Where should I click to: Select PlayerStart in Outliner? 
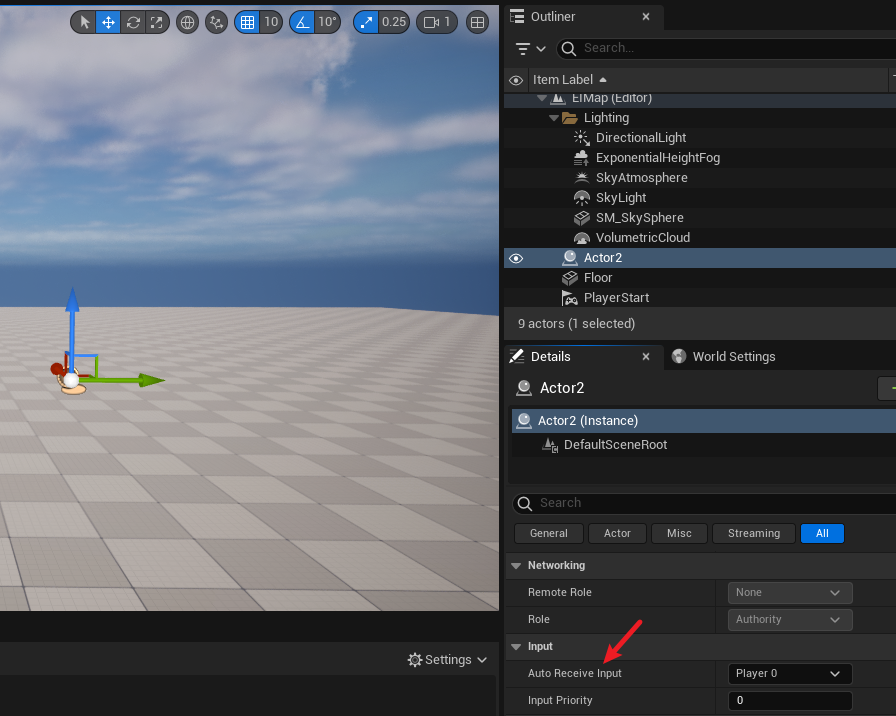616,298
